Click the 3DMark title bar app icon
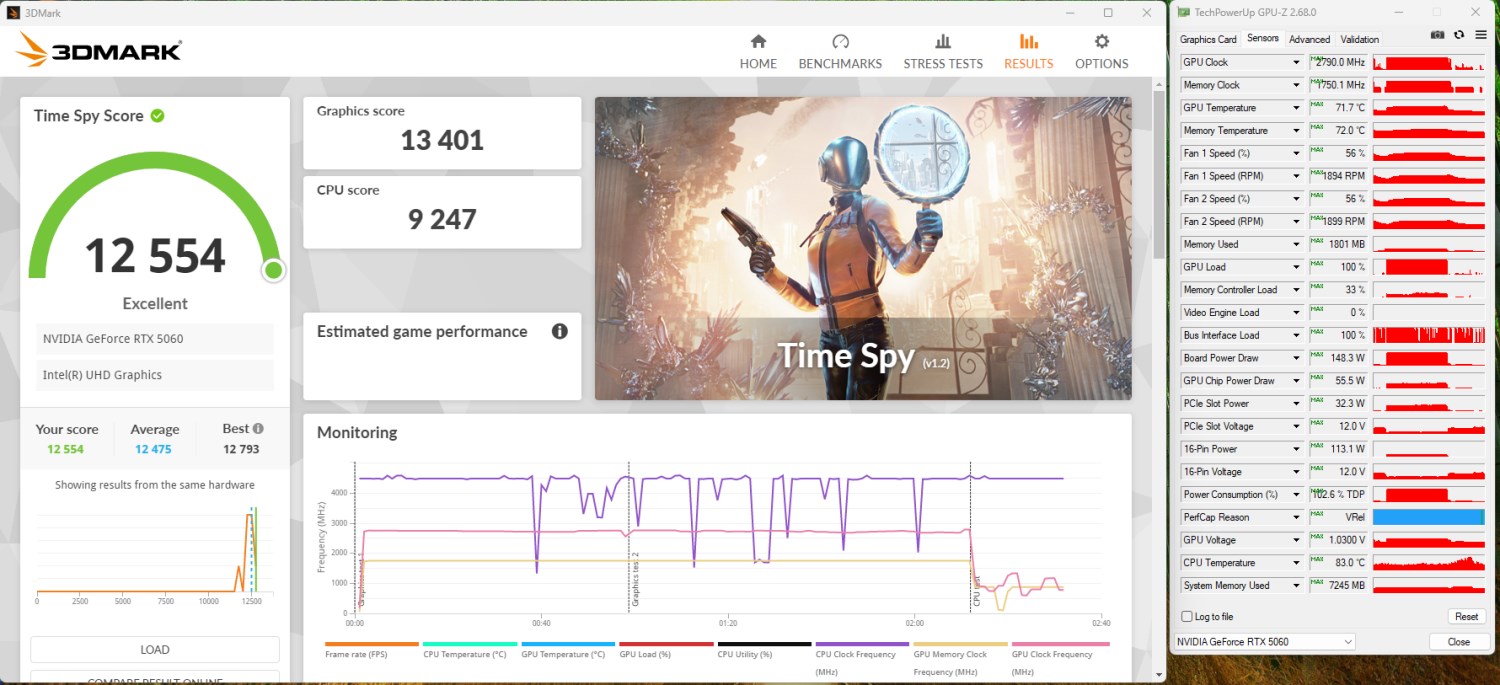The image size is (1500, 685). (14, 12)
